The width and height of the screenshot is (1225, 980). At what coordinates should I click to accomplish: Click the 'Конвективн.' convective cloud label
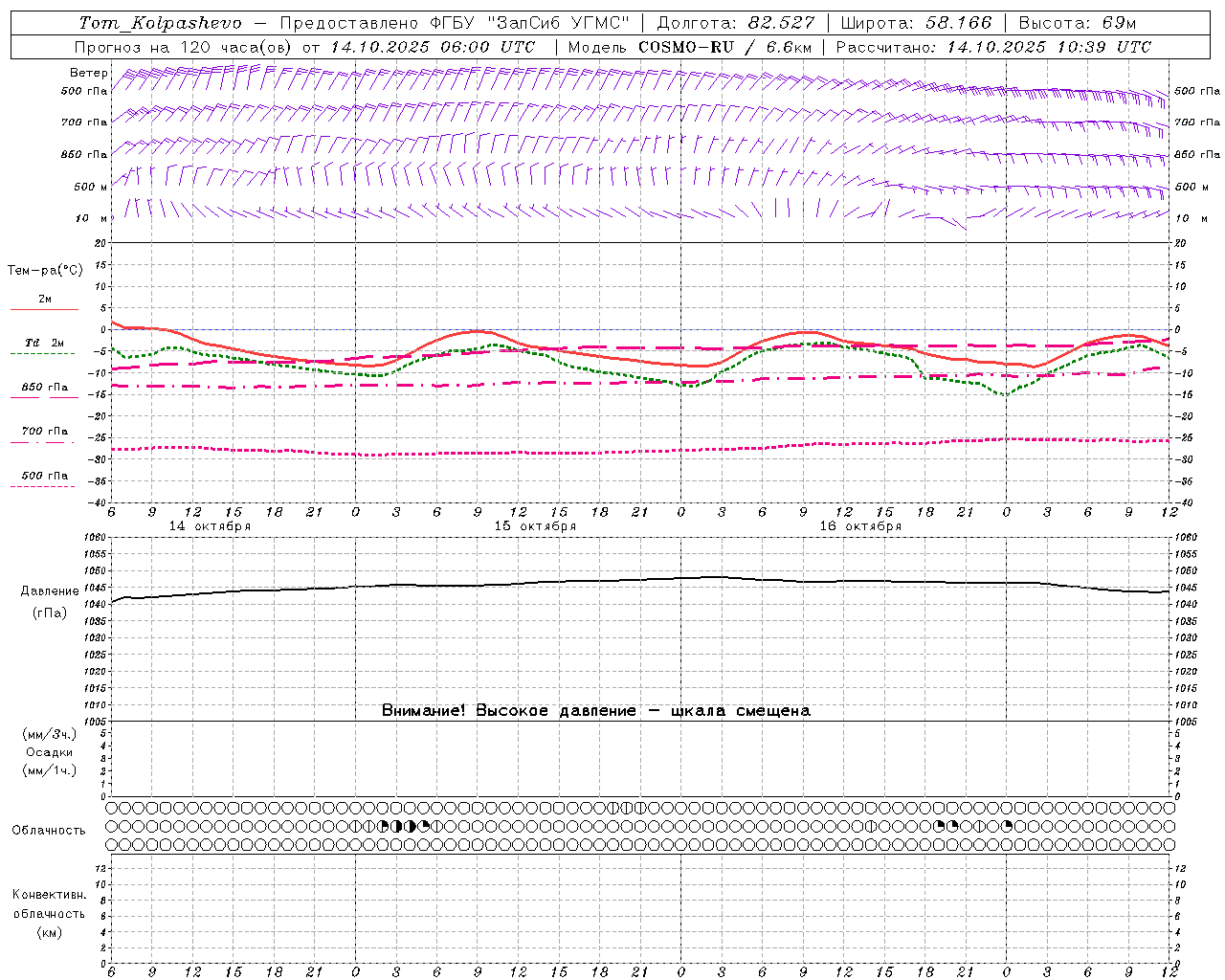point(49,895)
